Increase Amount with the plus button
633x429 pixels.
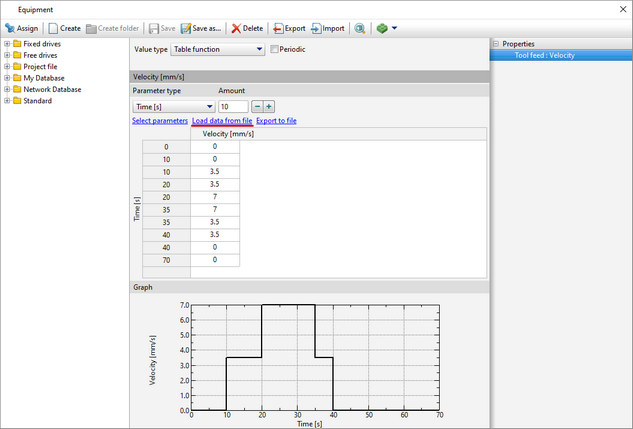269,106
